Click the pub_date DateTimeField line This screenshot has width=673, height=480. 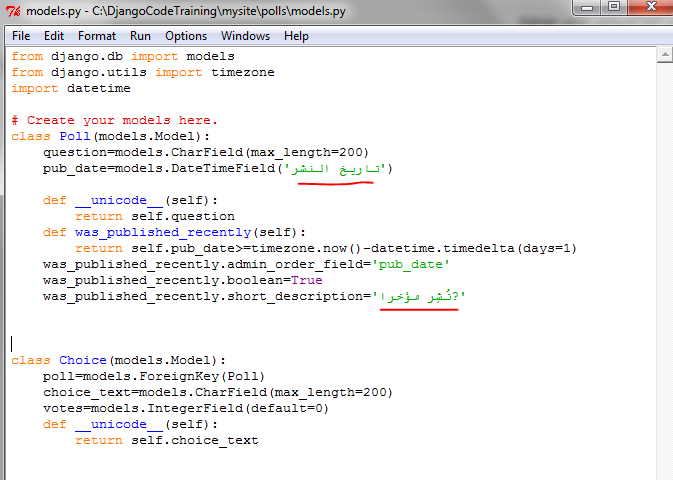[x=218, y=168]
